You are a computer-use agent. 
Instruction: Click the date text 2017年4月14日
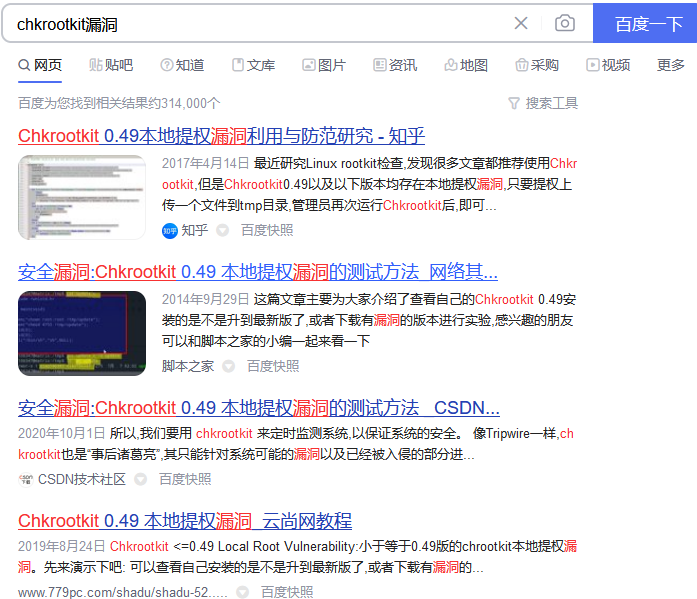tap(205, 163)
